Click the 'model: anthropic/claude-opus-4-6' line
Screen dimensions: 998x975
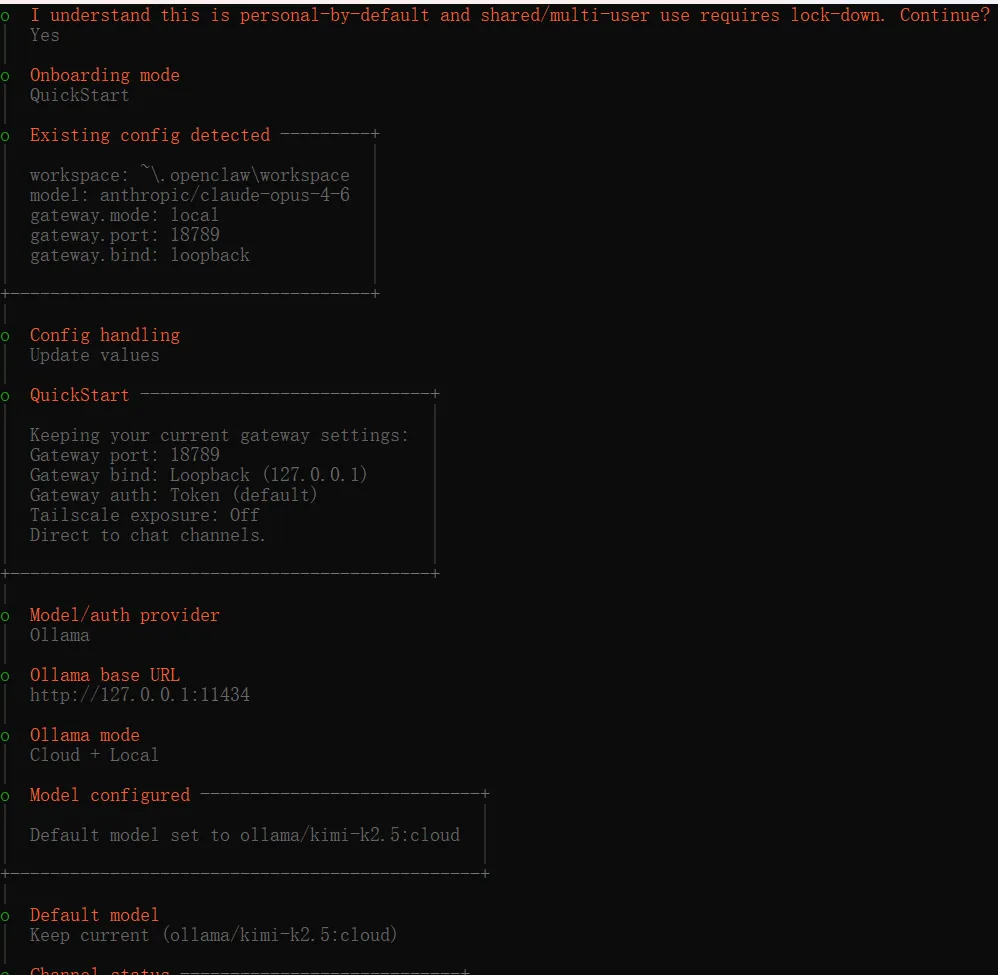(x=190, y=195)
